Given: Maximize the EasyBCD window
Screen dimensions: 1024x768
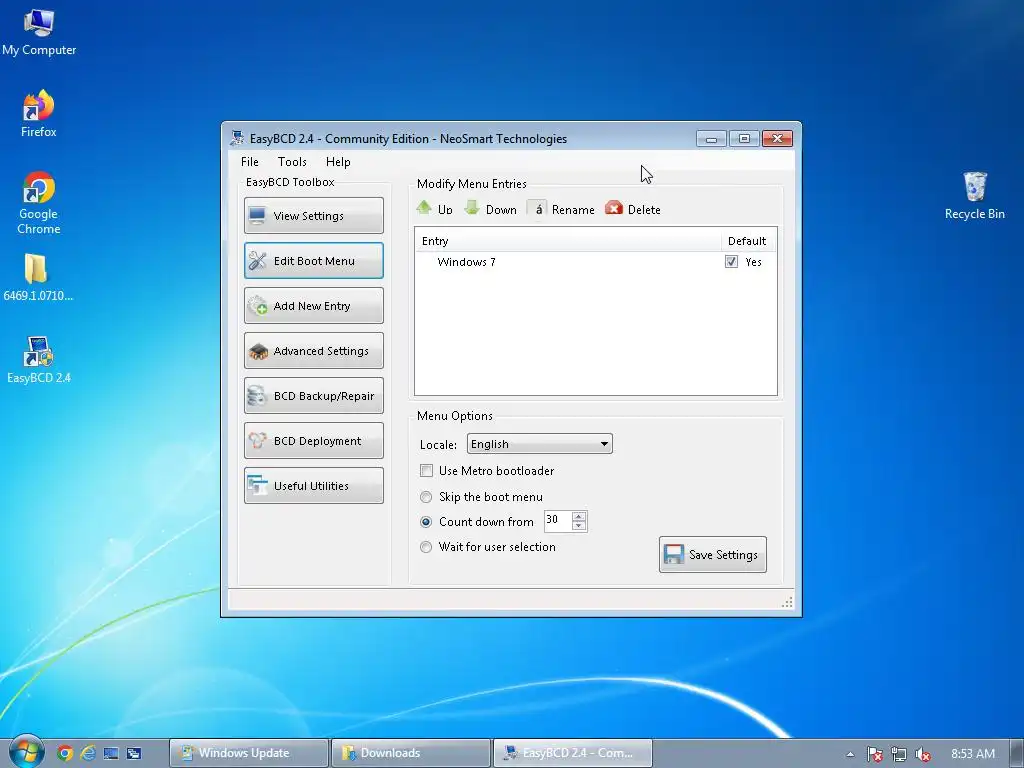Looking at the screenshot, I should pos(744,138).
